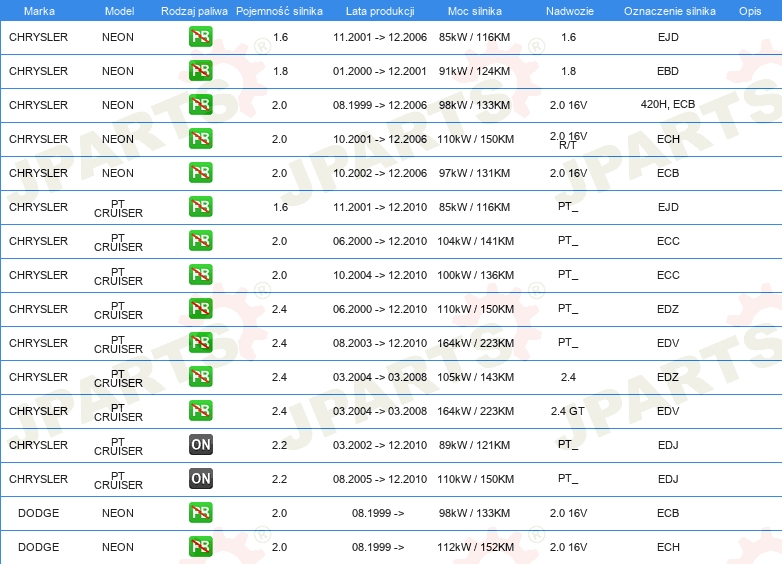Click production dates 11.2001 -> 12.2006

(380, 37)
